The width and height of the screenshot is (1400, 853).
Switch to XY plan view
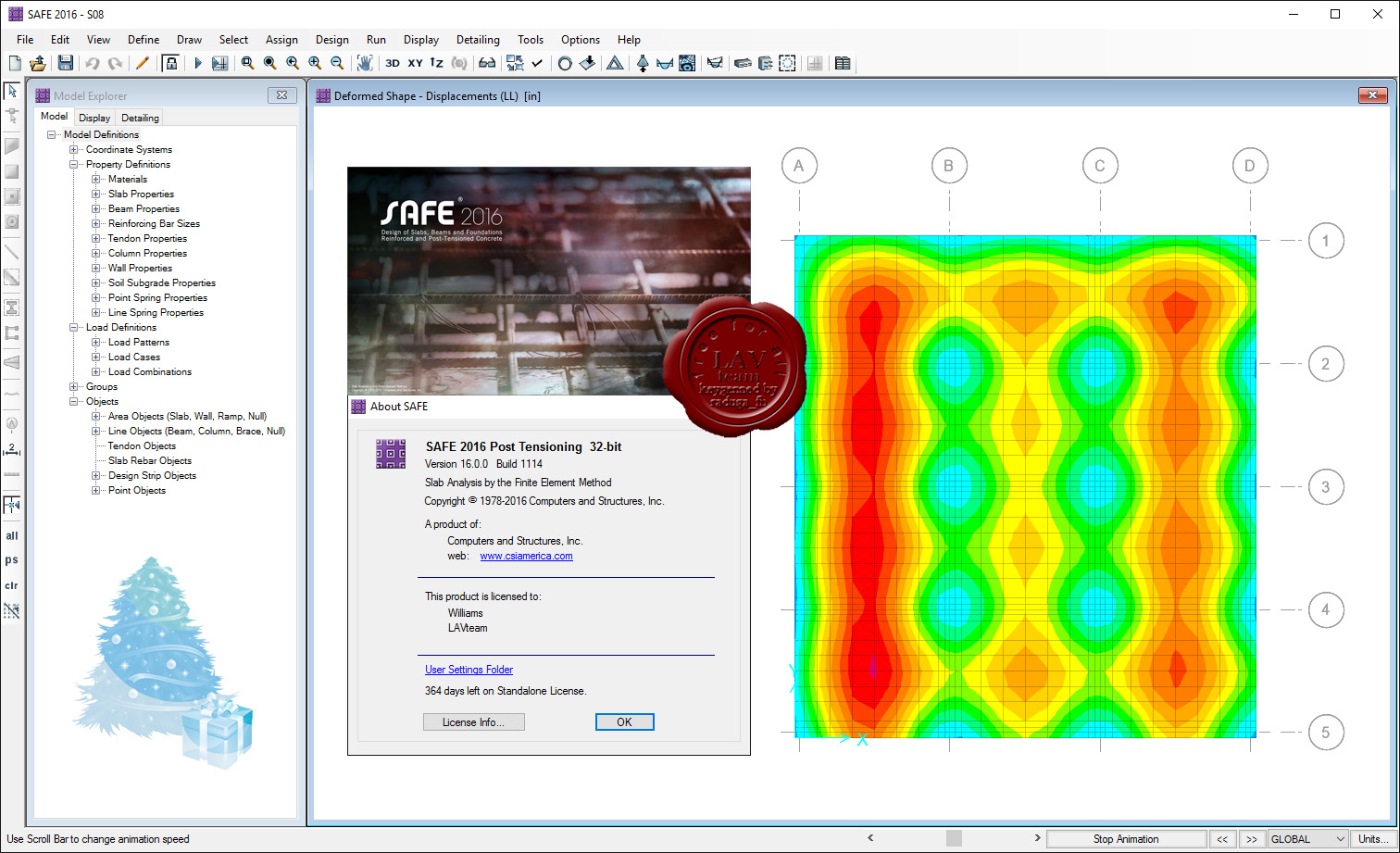tap(415, 63)
